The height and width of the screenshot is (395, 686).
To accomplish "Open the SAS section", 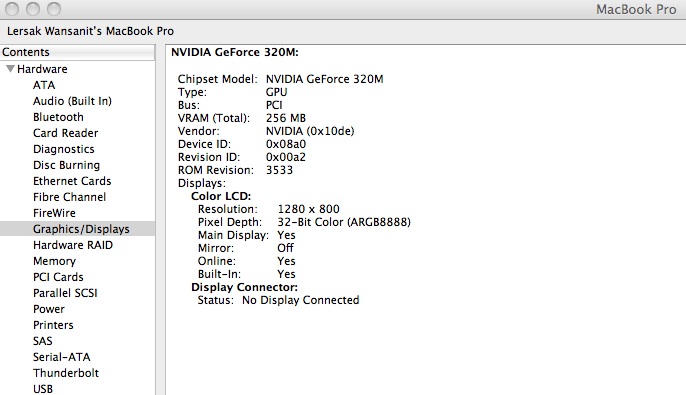I will (x=42, y=341).
